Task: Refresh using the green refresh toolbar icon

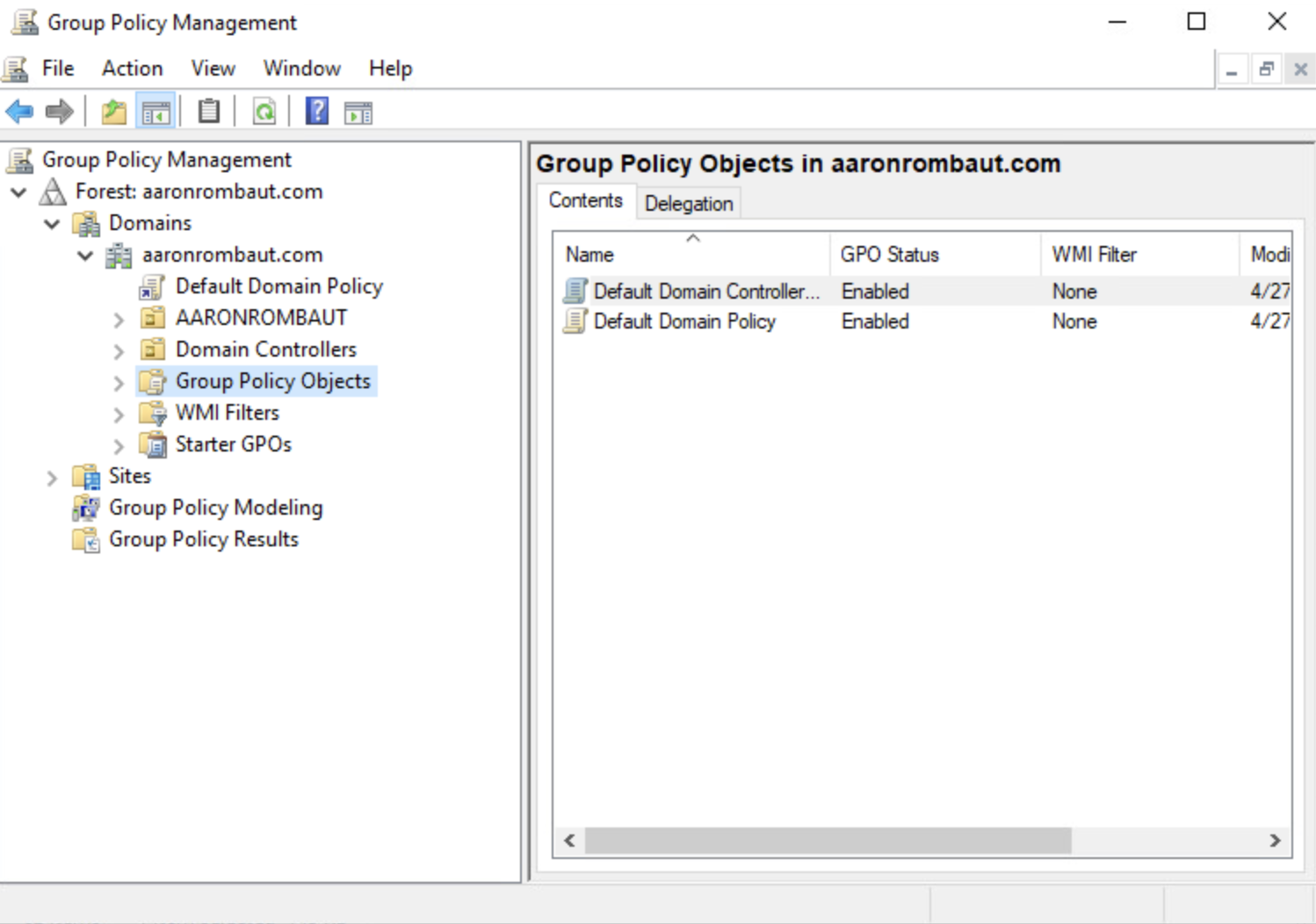Action: click(x=264, y=112)
